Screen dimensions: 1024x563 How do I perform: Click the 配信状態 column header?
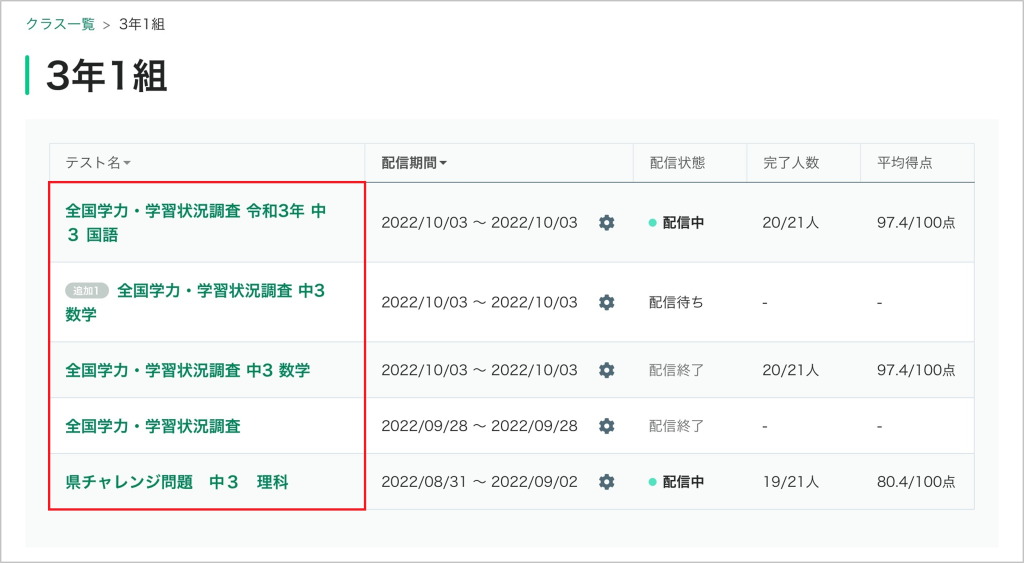677,163
